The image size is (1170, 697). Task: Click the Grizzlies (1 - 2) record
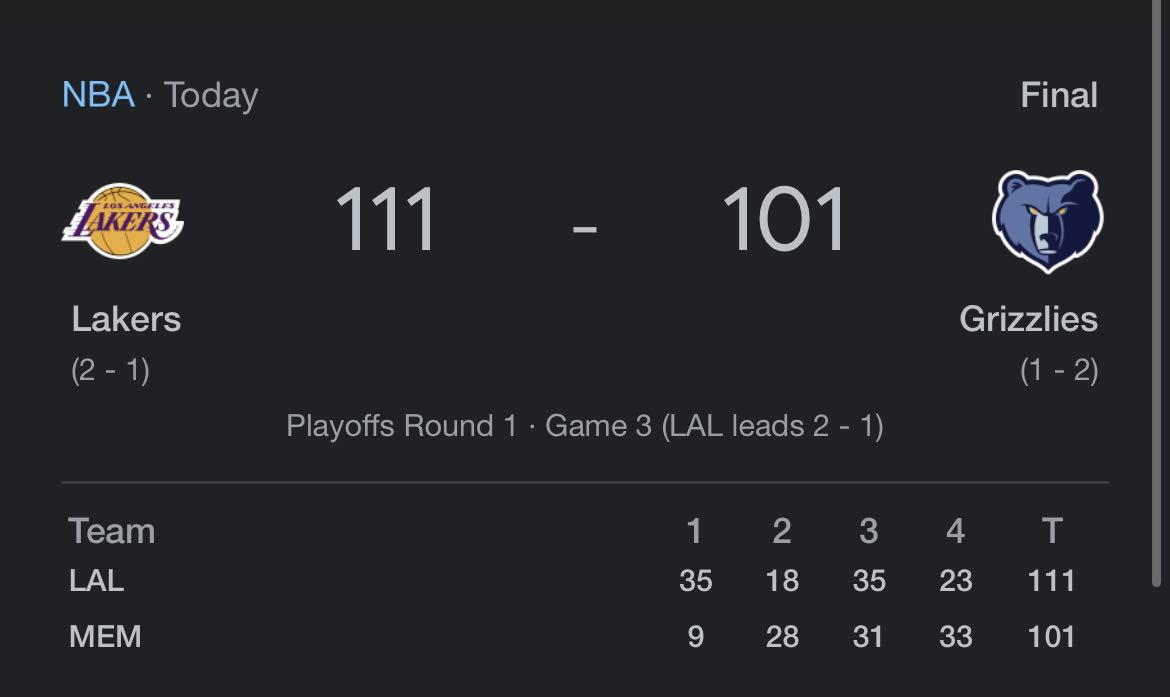coord(1059,370)
